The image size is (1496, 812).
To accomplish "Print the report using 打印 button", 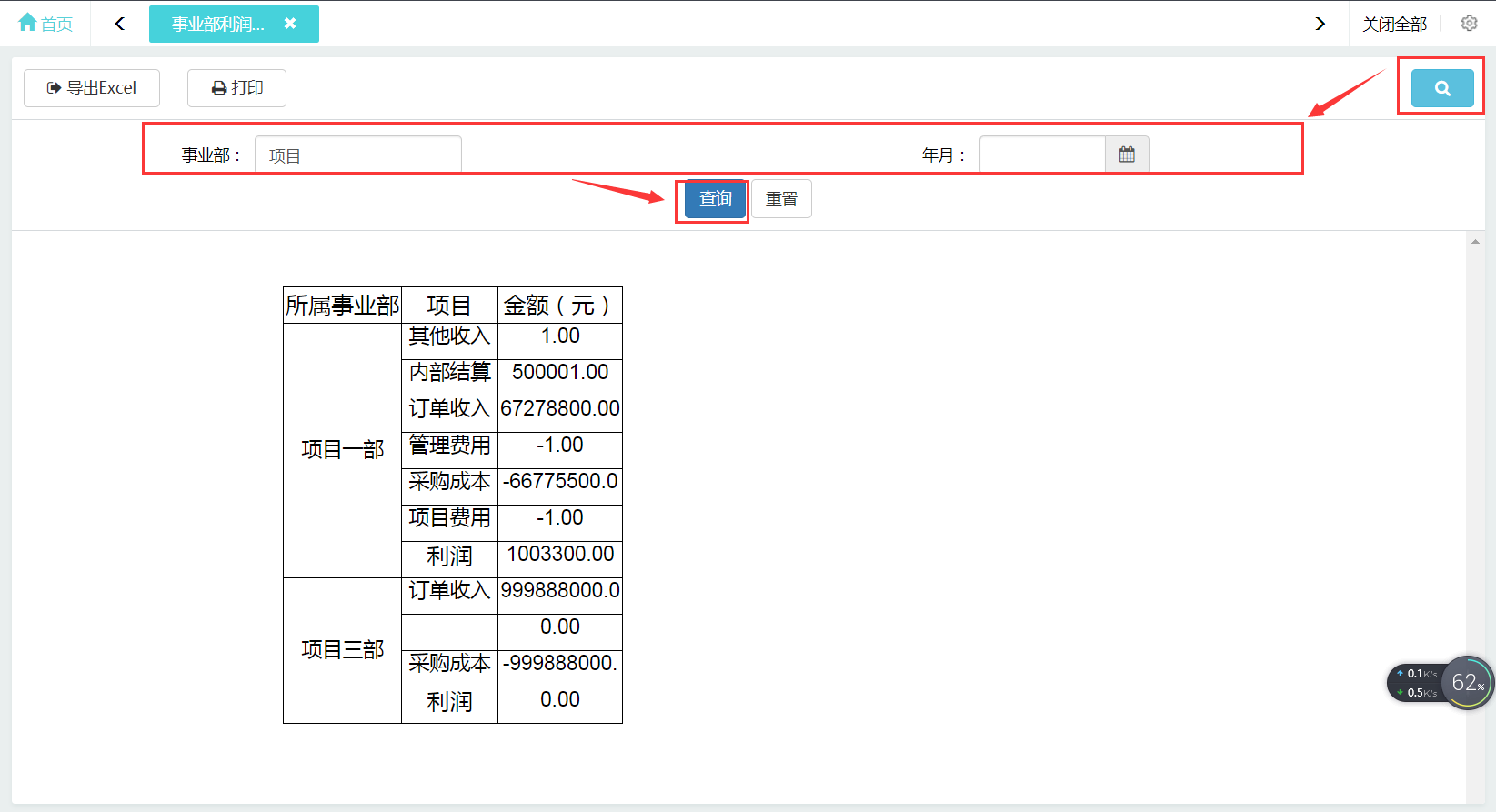I will [x=236, y=88].
